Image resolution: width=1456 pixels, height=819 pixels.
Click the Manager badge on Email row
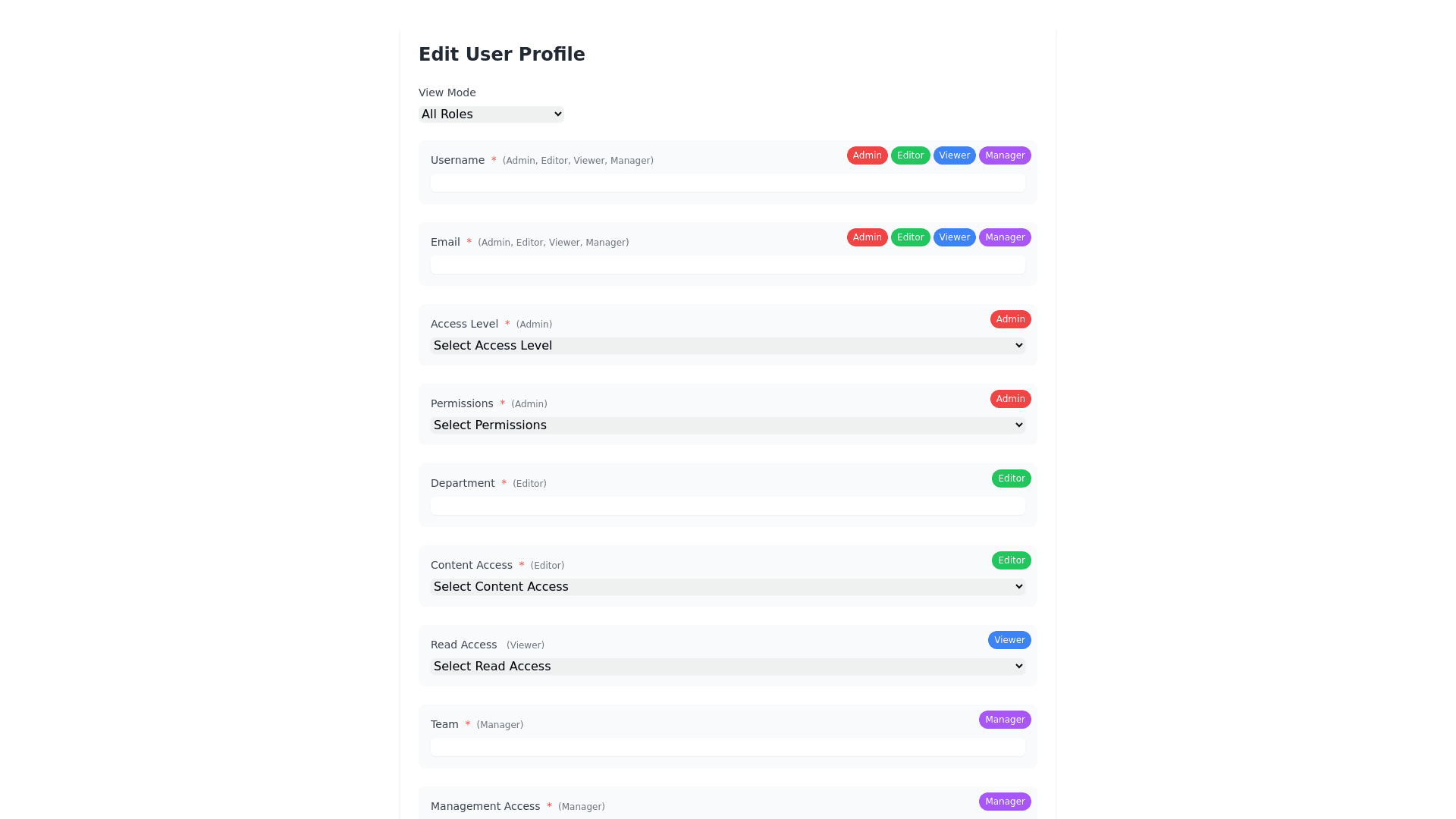point(1005,237)
